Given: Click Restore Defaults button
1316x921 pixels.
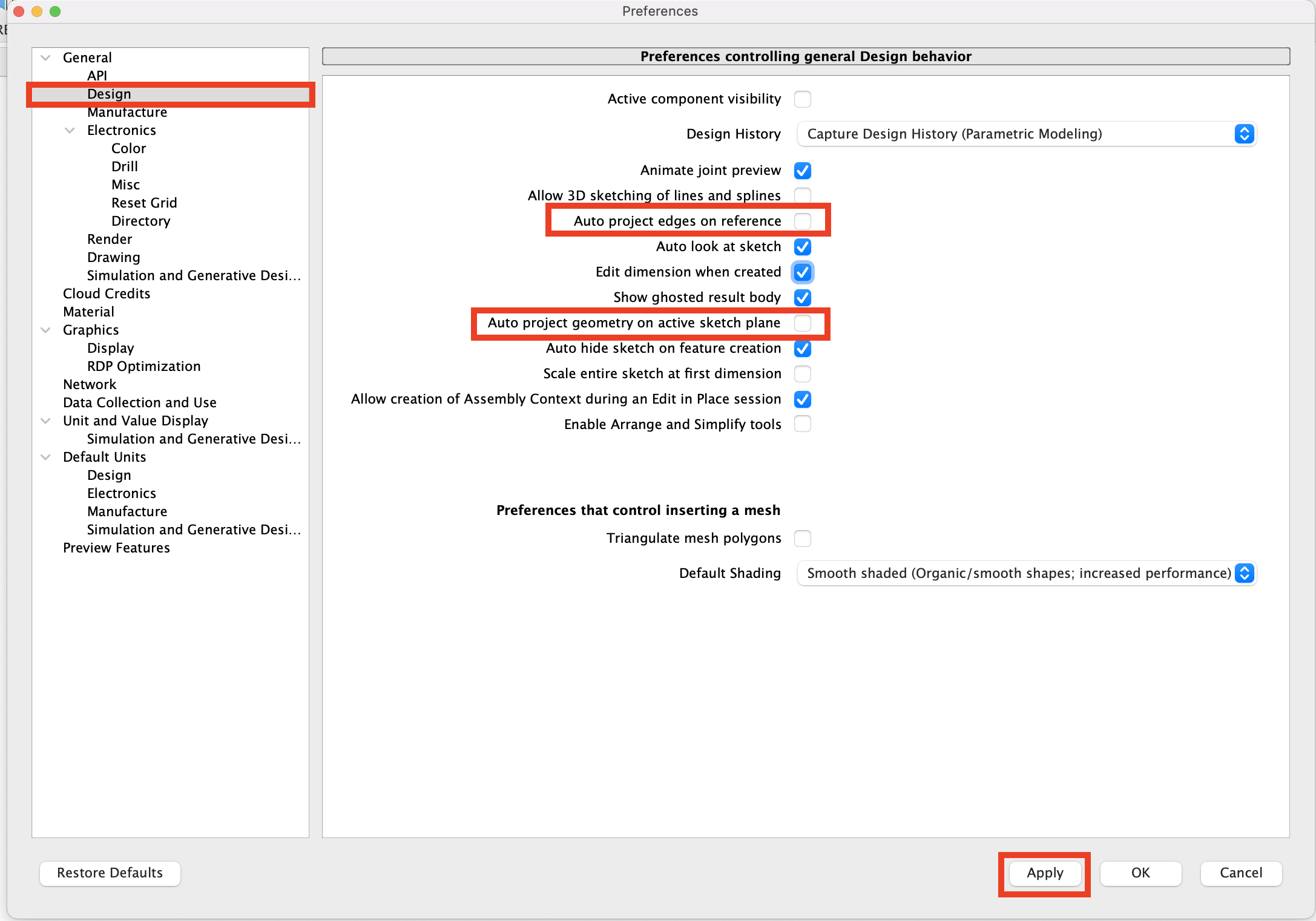Looking at the screenshot, I should pos(110,873).
